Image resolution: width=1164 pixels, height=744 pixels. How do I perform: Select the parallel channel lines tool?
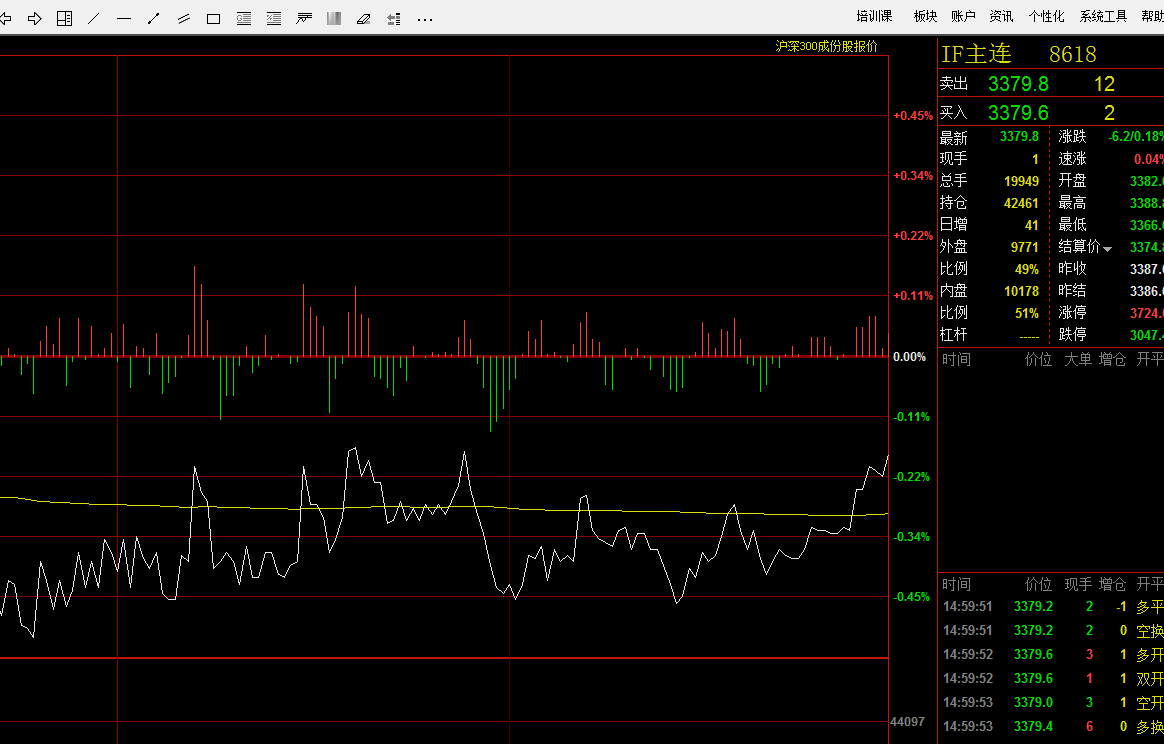click(184, 18)
